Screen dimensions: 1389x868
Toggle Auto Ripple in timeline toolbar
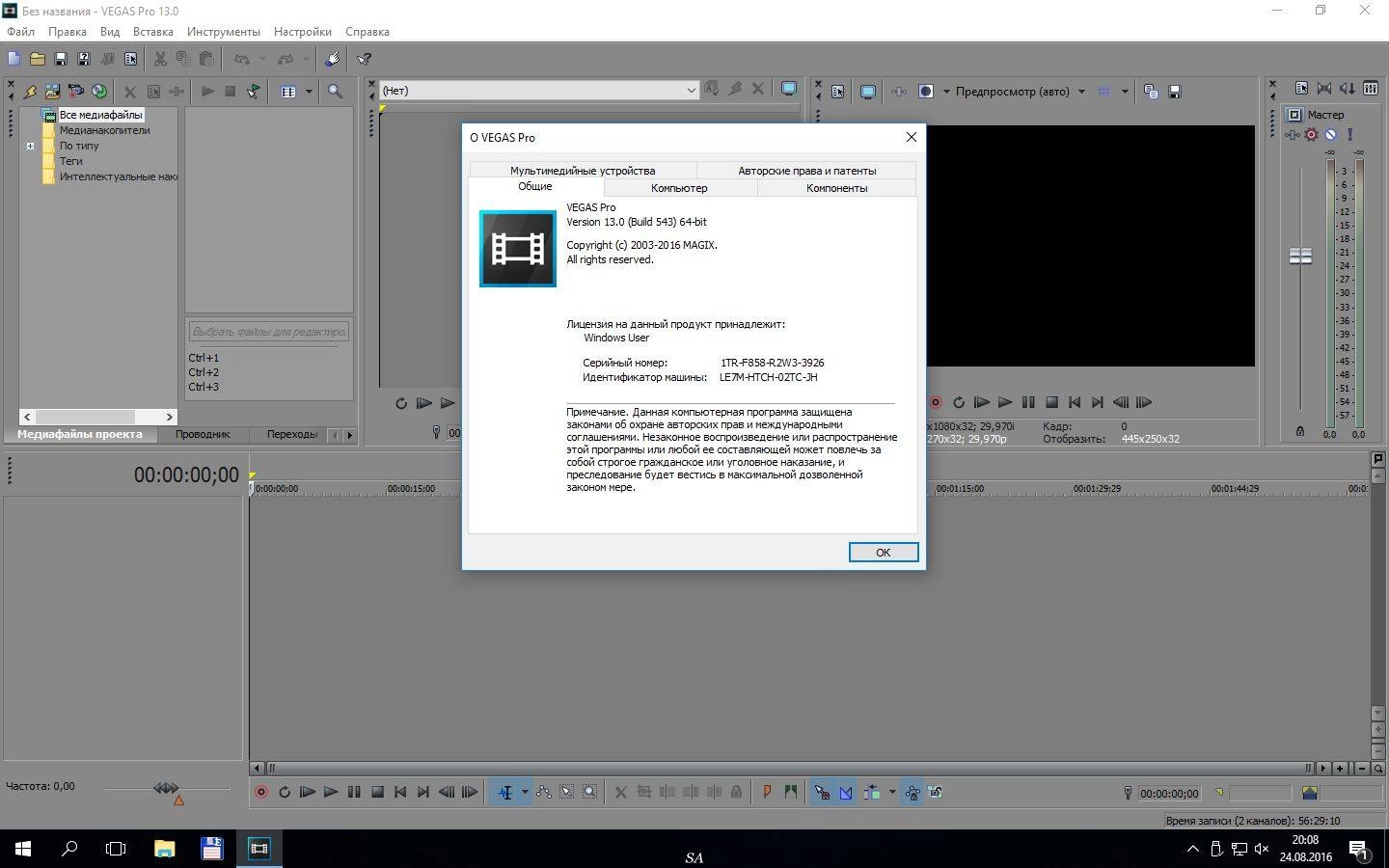tap(872, 792)
